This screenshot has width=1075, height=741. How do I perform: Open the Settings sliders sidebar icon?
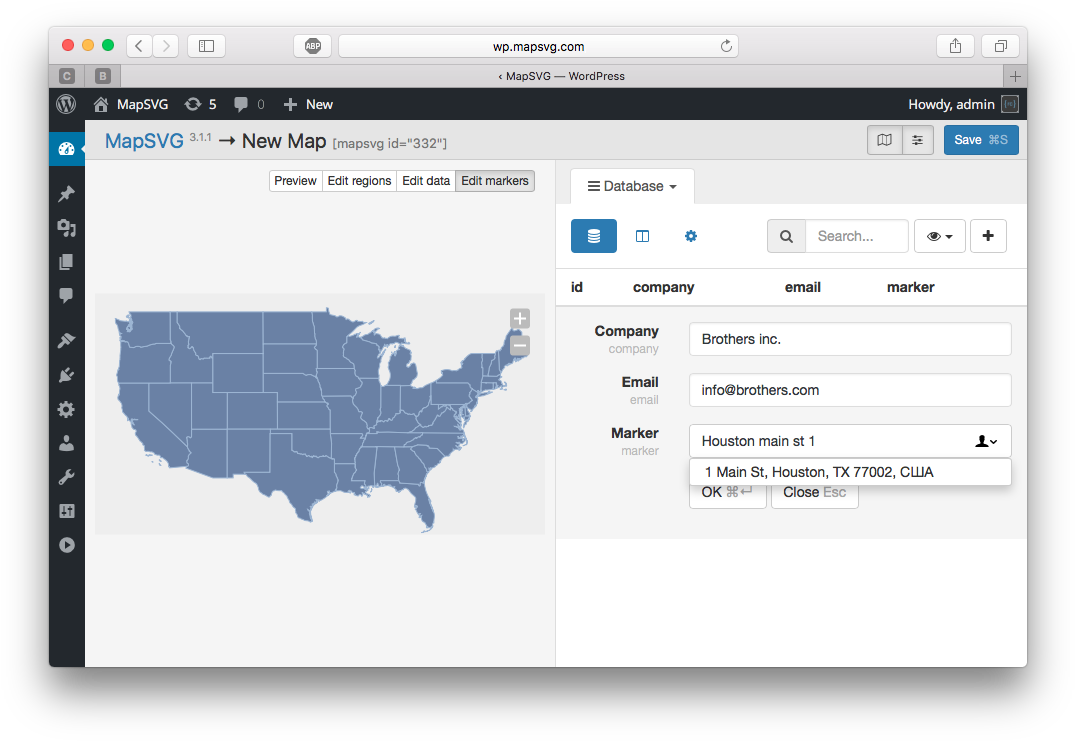67,511
